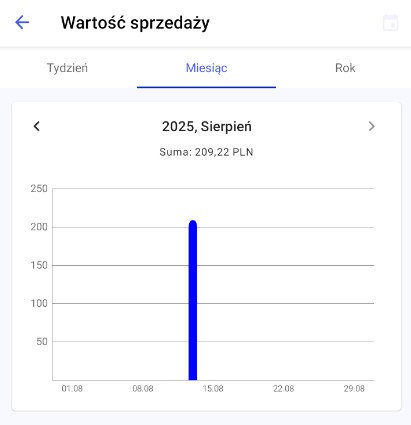Tap the blue sales bar in chart
The image size is (411, 425).
pyautogui.click(x=193, y=300)
